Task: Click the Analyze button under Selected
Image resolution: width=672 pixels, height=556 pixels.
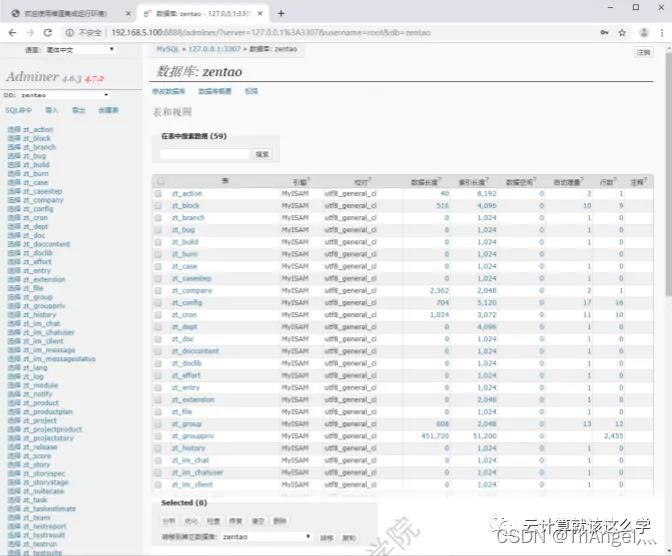Action: (169, 521)
